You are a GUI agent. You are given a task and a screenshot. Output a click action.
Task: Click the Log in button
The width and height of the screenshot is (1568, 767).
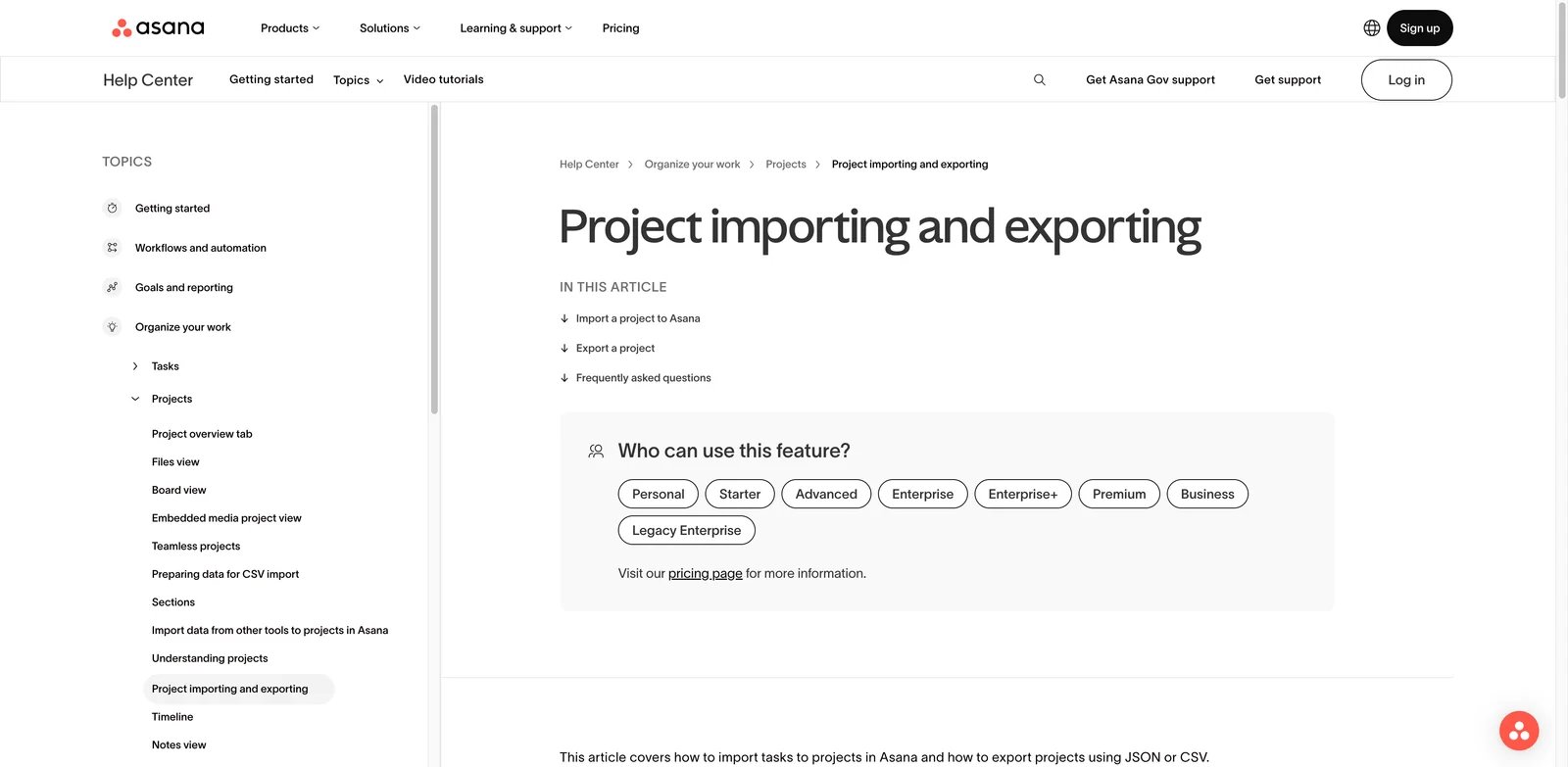1406,80
